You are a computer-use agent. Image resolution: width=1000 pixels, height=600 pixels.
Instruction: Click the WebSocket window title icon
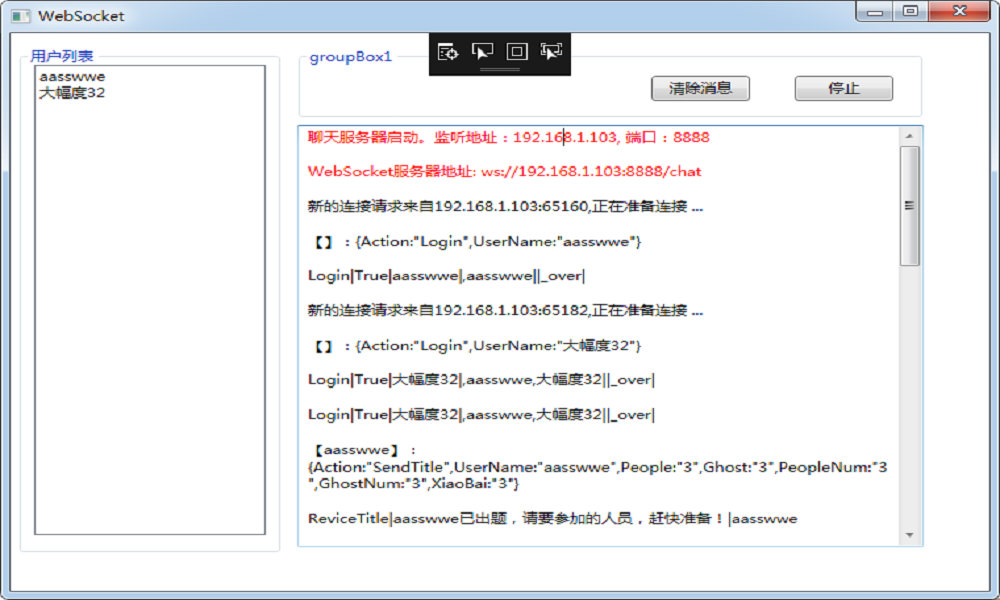point(21,16)
